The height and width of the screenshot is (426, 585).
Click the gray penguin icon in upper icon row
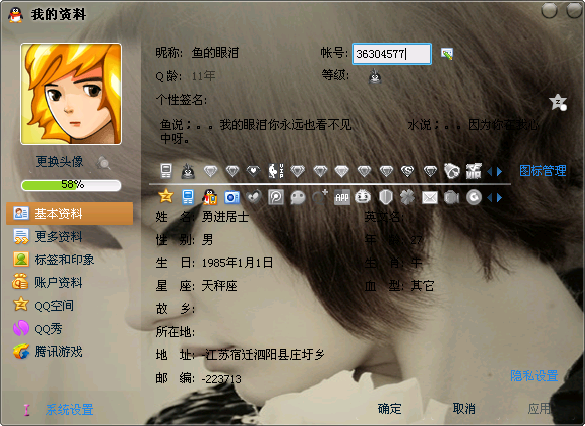[x=188, y=171]
